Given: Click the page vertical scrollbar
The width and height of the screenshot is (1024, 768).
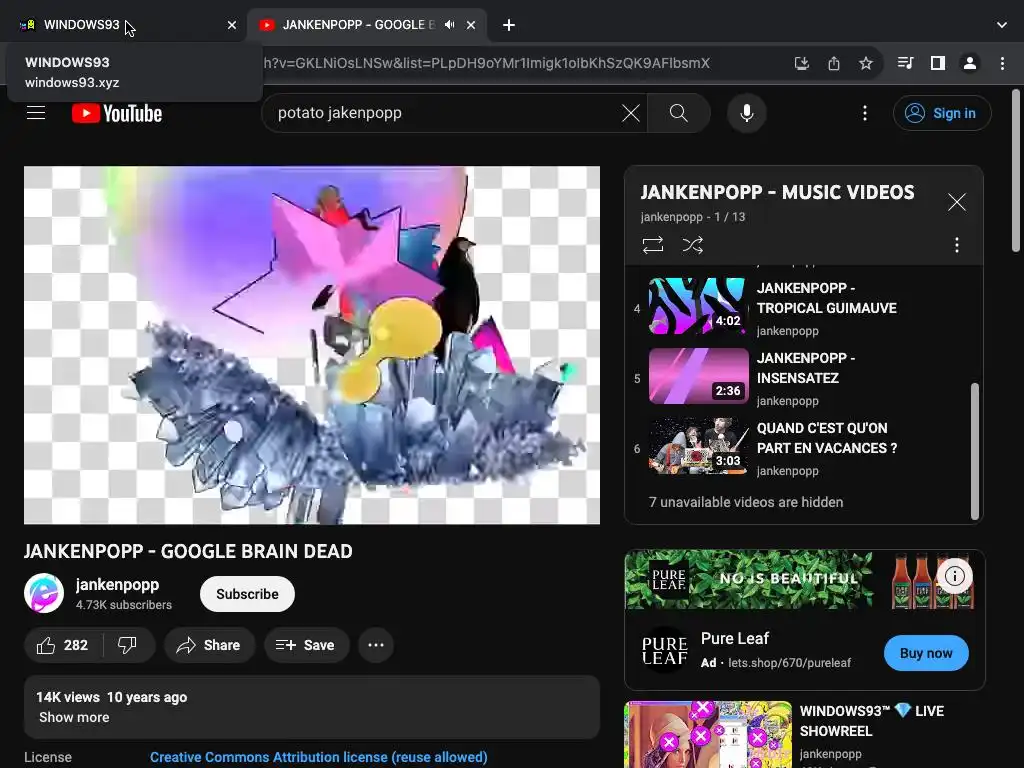Looking at the screenshot, I should (x=1016, y=170).
